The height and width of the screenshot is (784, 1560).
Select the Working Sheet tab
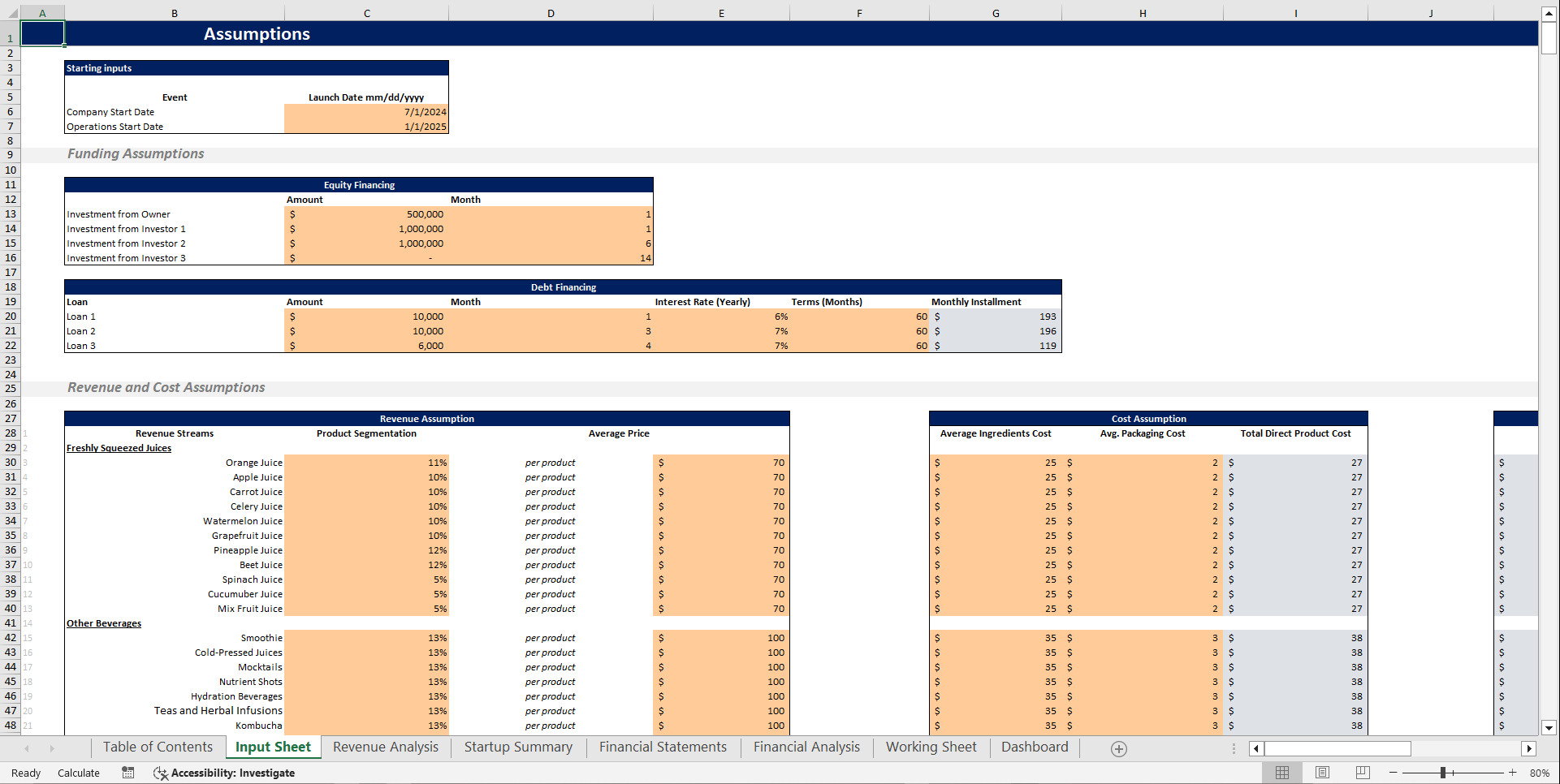931,747
